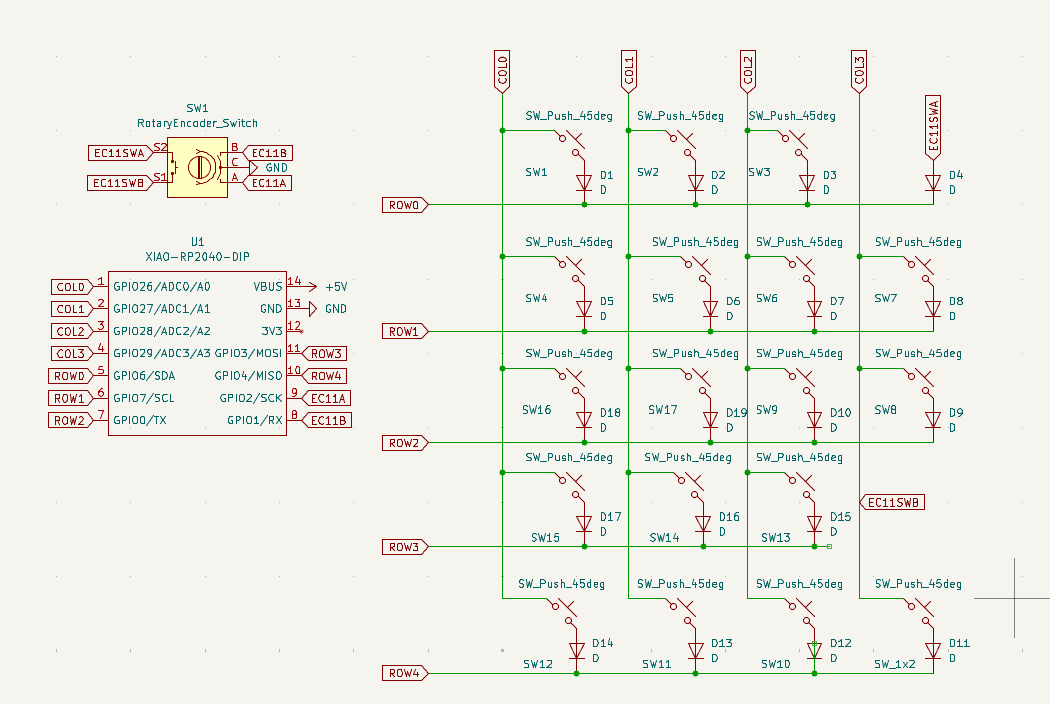Select diode D19 symbol
1050x704 pixels.
coord(710,420)
